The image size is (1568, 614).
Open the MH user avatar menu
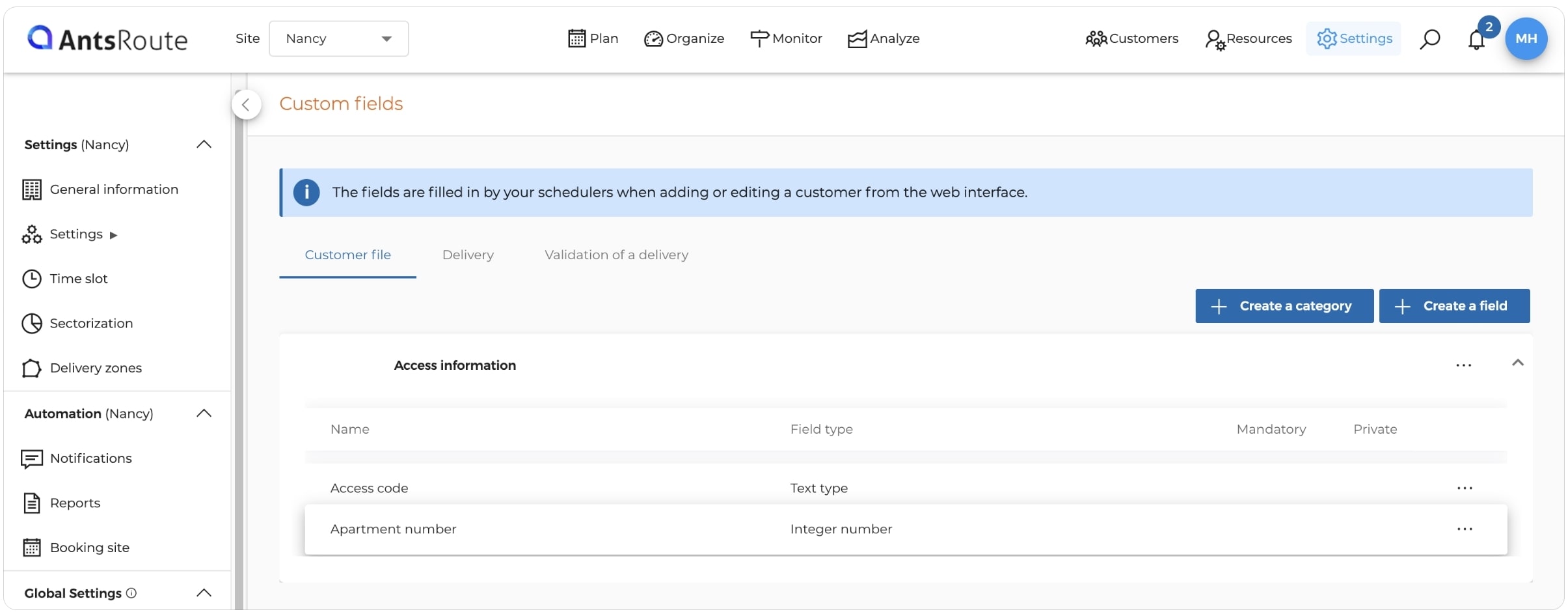click(1526, 38)
